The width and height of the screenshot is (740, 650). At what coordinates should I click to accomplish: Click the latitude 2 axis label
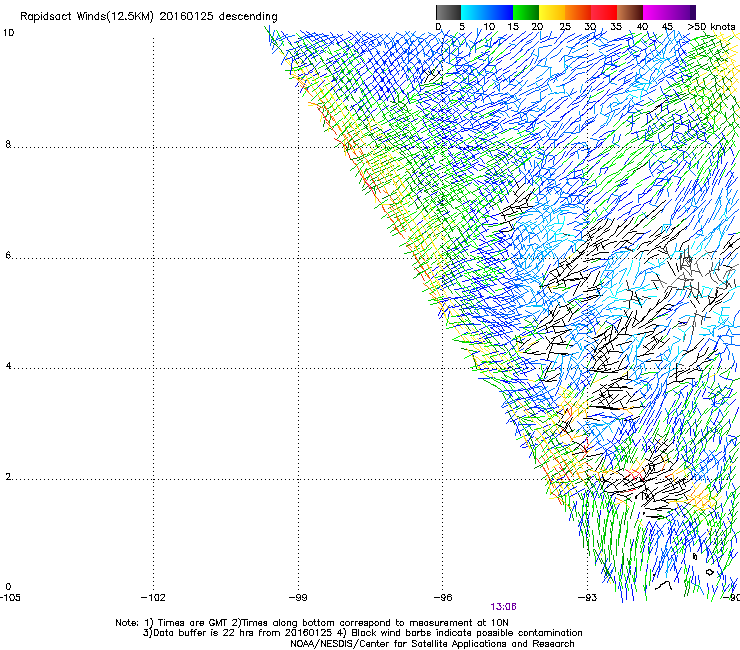(x=8, y=477)
